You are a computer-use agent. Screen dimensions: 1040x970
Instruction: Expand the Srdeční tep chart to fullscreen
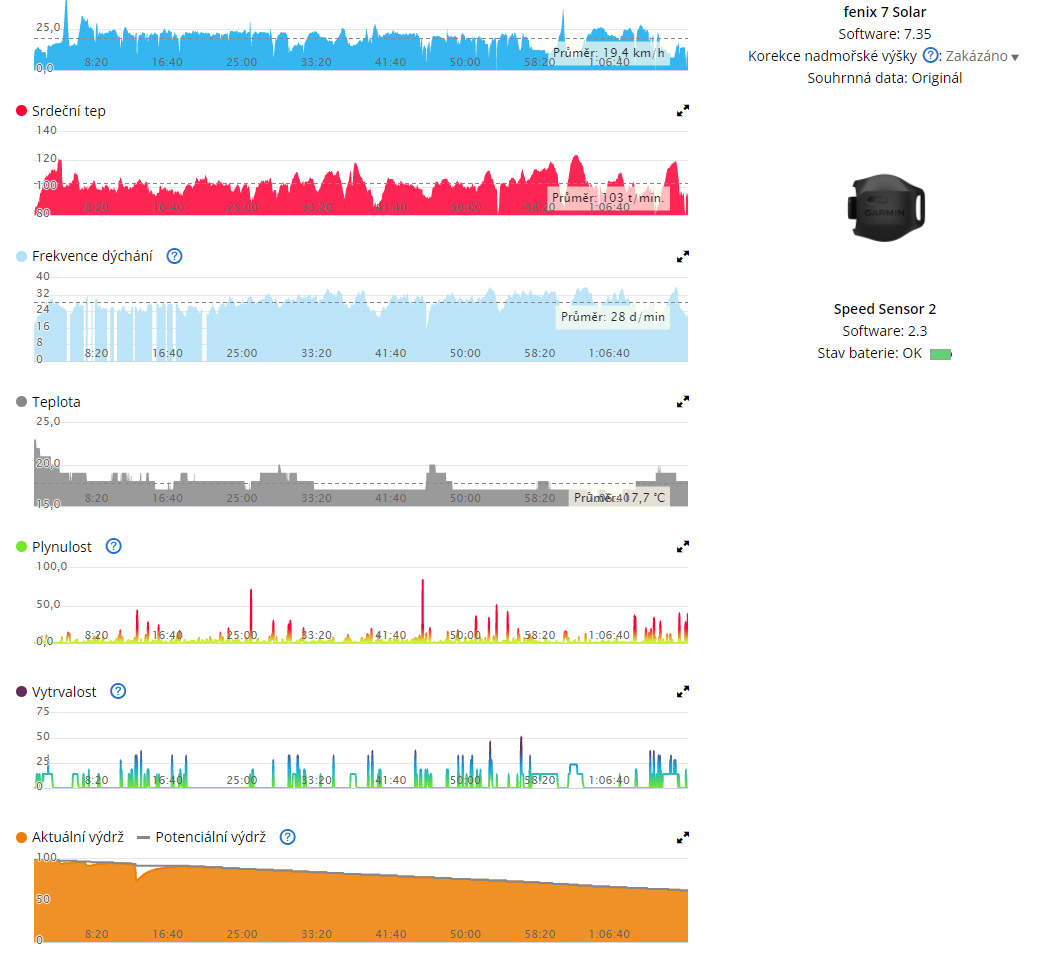click(x=682, y=111)
